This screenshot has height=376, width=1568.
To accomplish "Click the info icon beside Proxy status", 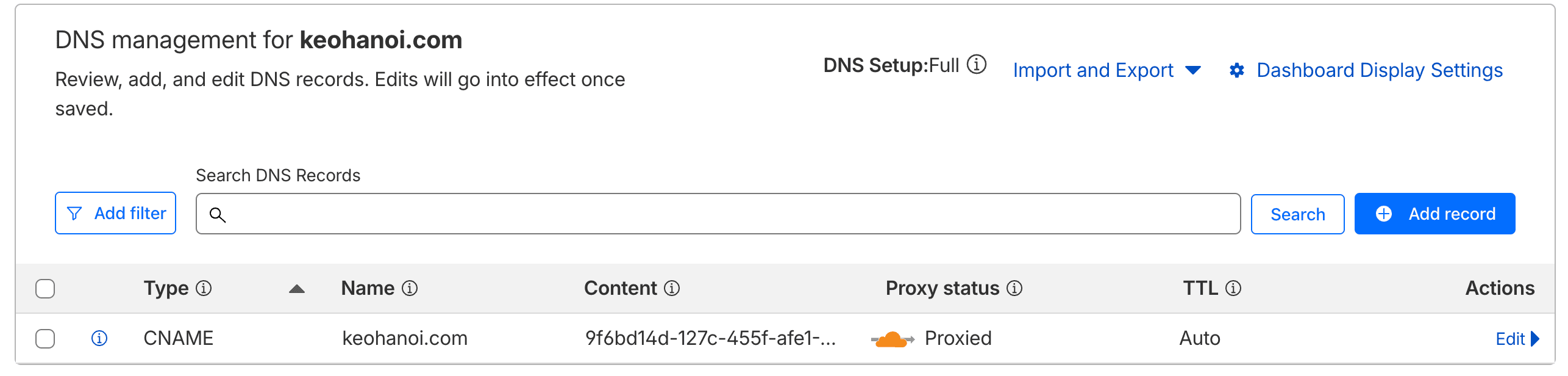I will [x=1014, y=289].
